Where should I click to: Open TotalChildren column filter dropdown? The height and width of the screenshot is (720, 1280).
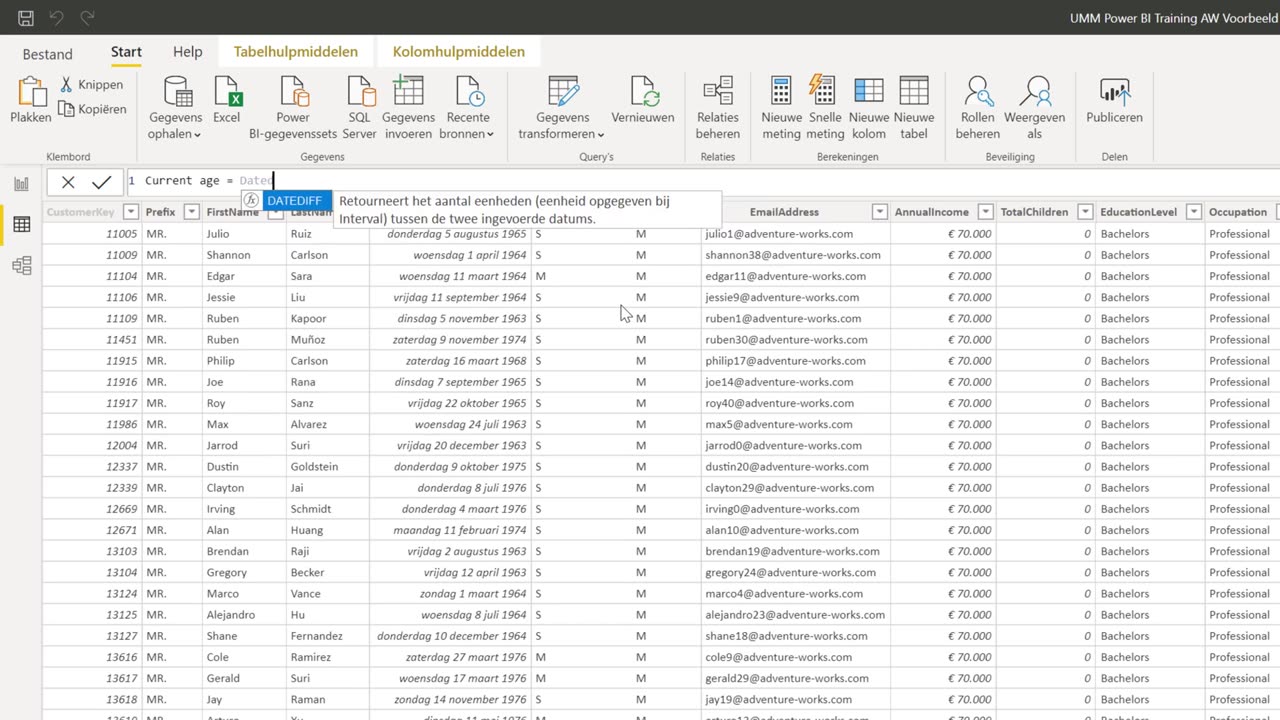click(x=1085, y=212)
